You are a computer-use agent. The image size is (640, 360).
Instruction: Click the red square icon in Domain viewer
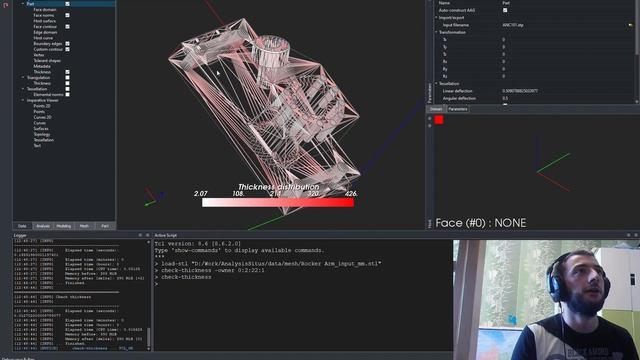point(439,120)
